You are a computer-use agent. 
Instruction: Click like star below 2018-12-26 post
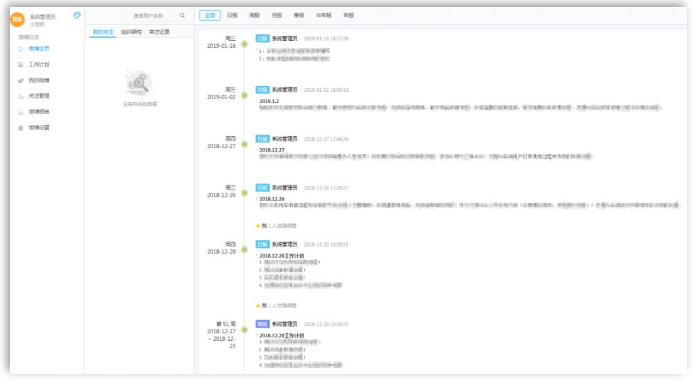(x=258, y=226)
